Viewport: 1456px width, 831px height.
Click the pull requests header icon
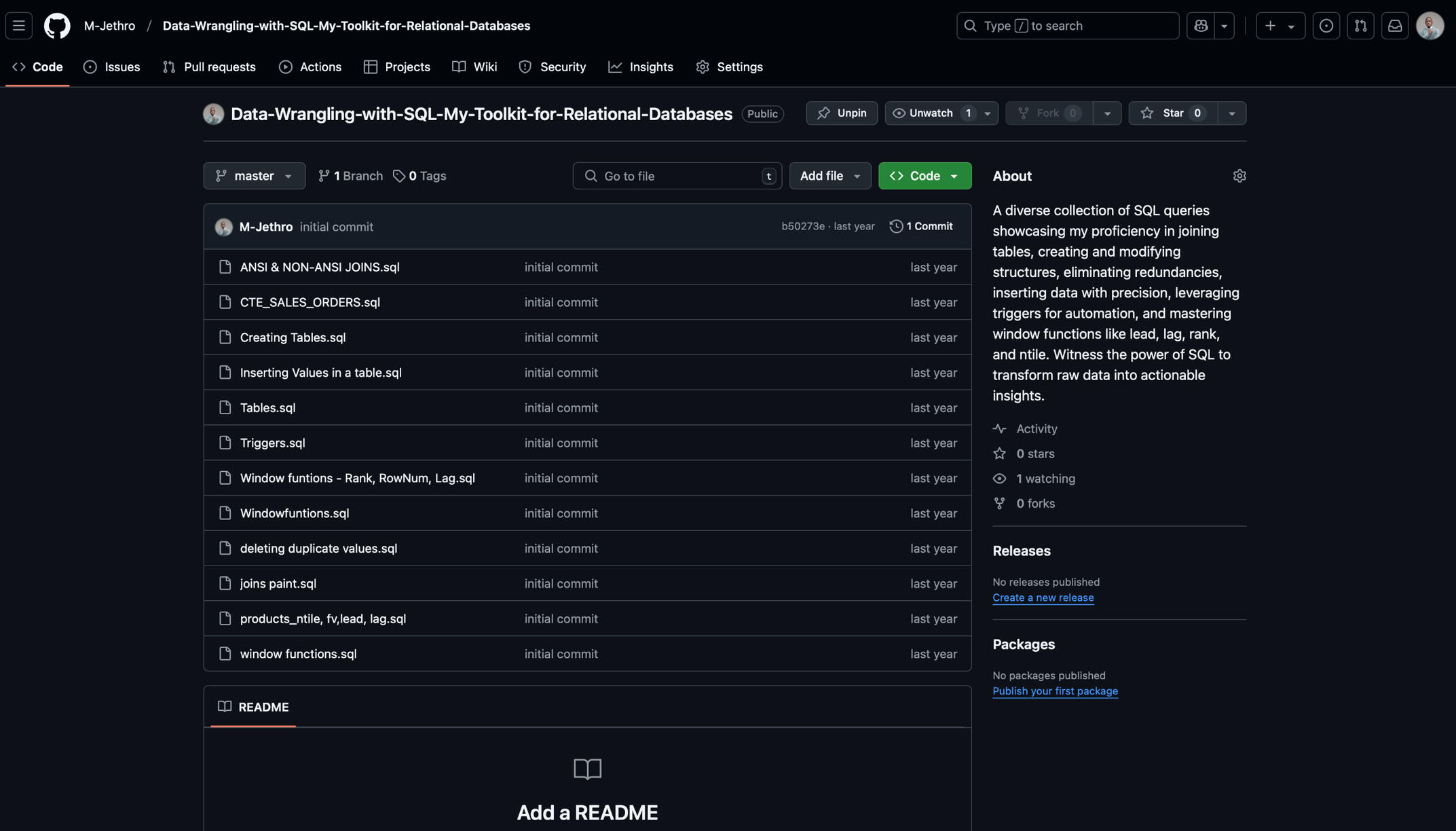[1360, 26]
